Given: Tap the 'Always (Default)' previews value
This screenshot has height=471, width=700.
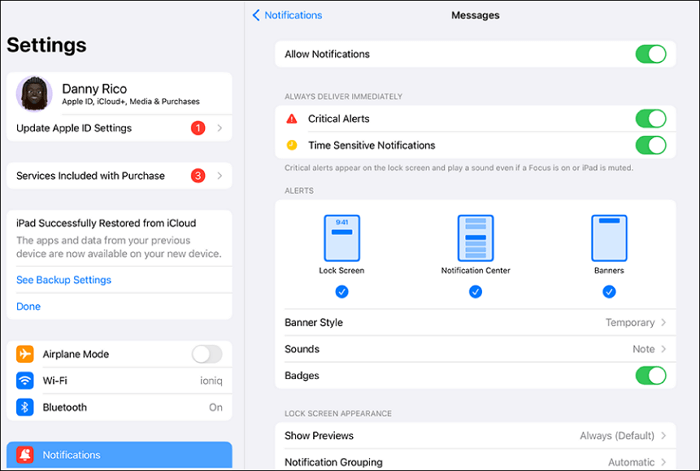Looking at the screenshot, I should [x=617, y=436].
